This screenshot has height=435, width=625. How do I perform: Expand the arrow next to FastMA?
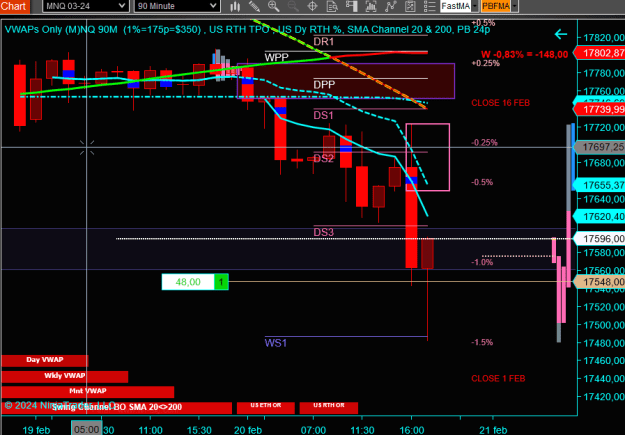pyautogui.click(x=475, y=6)
